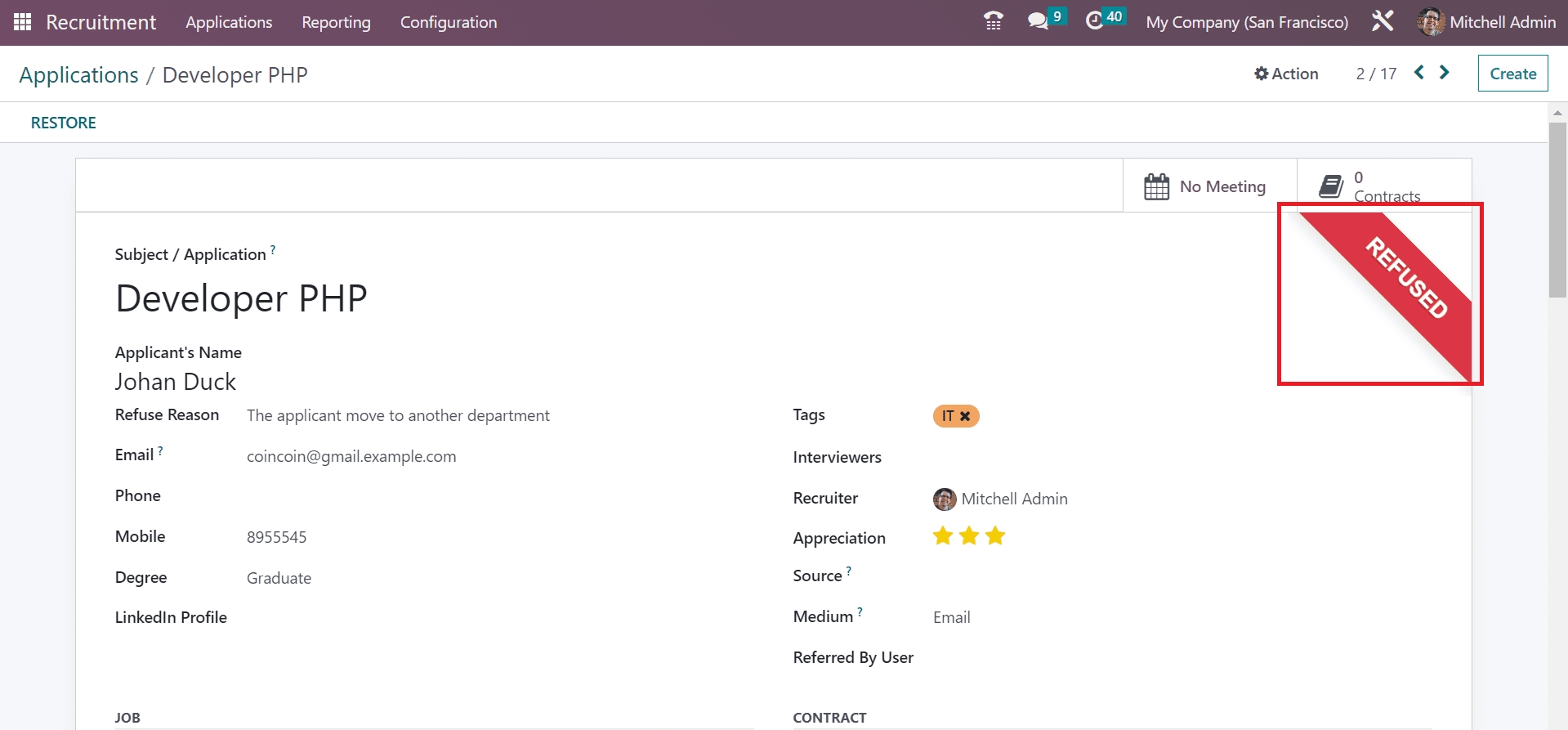1568x730 pixels.
Task: Open the Reporting menu
Action: [x=336, y=22]
